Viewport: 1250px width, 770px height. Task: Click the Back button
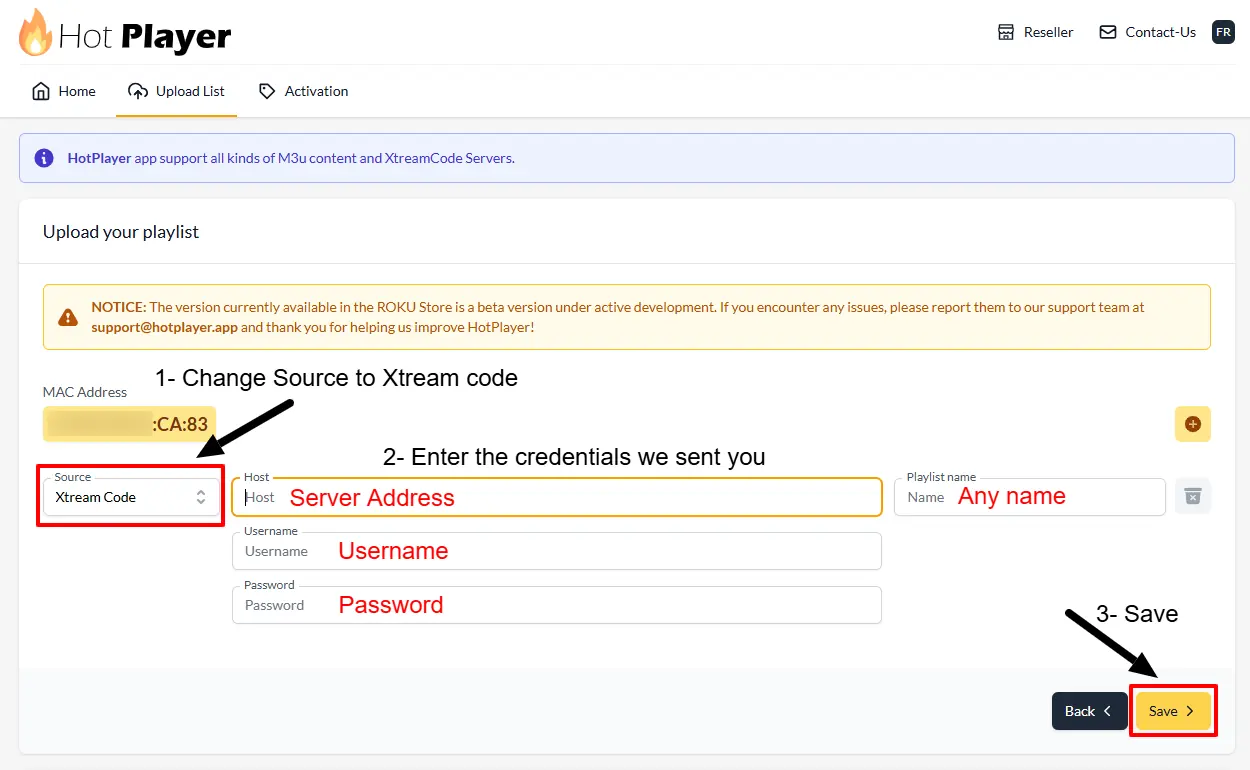1089,711
